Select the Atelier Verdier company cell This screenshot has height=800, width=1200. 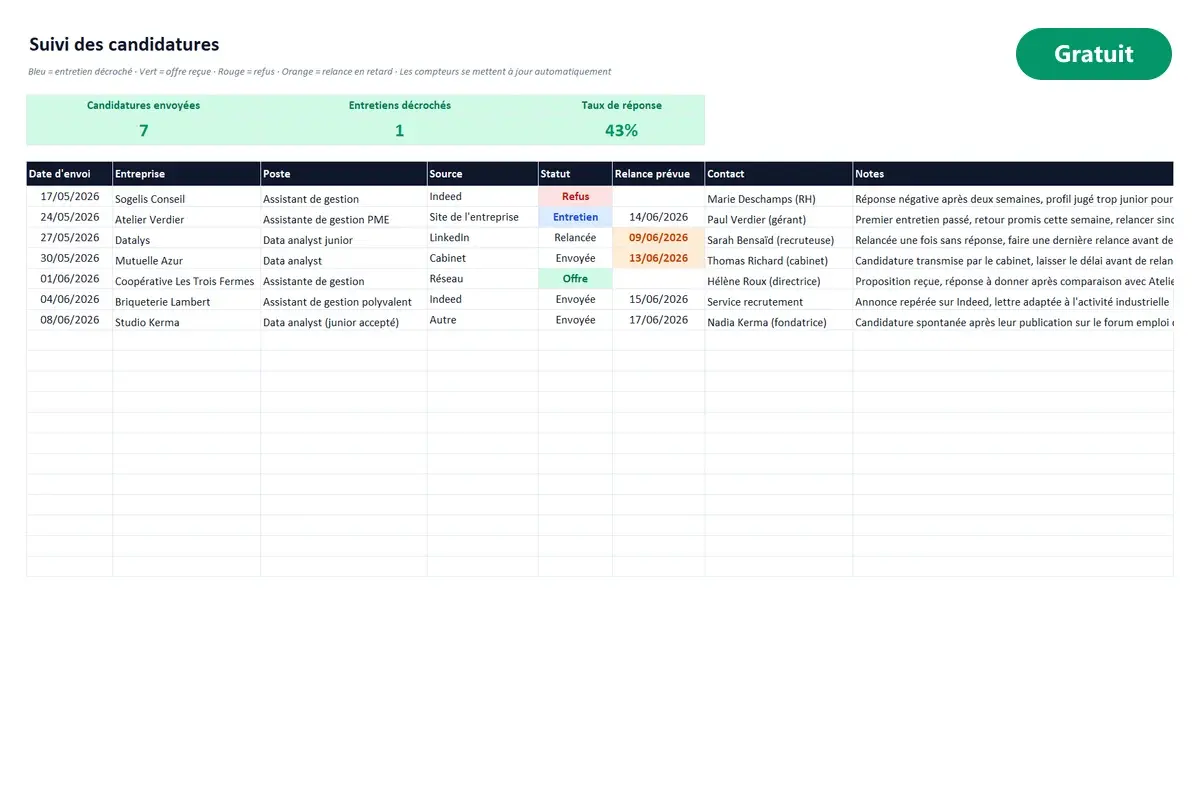pyautogui.click(x=187, y=218)
